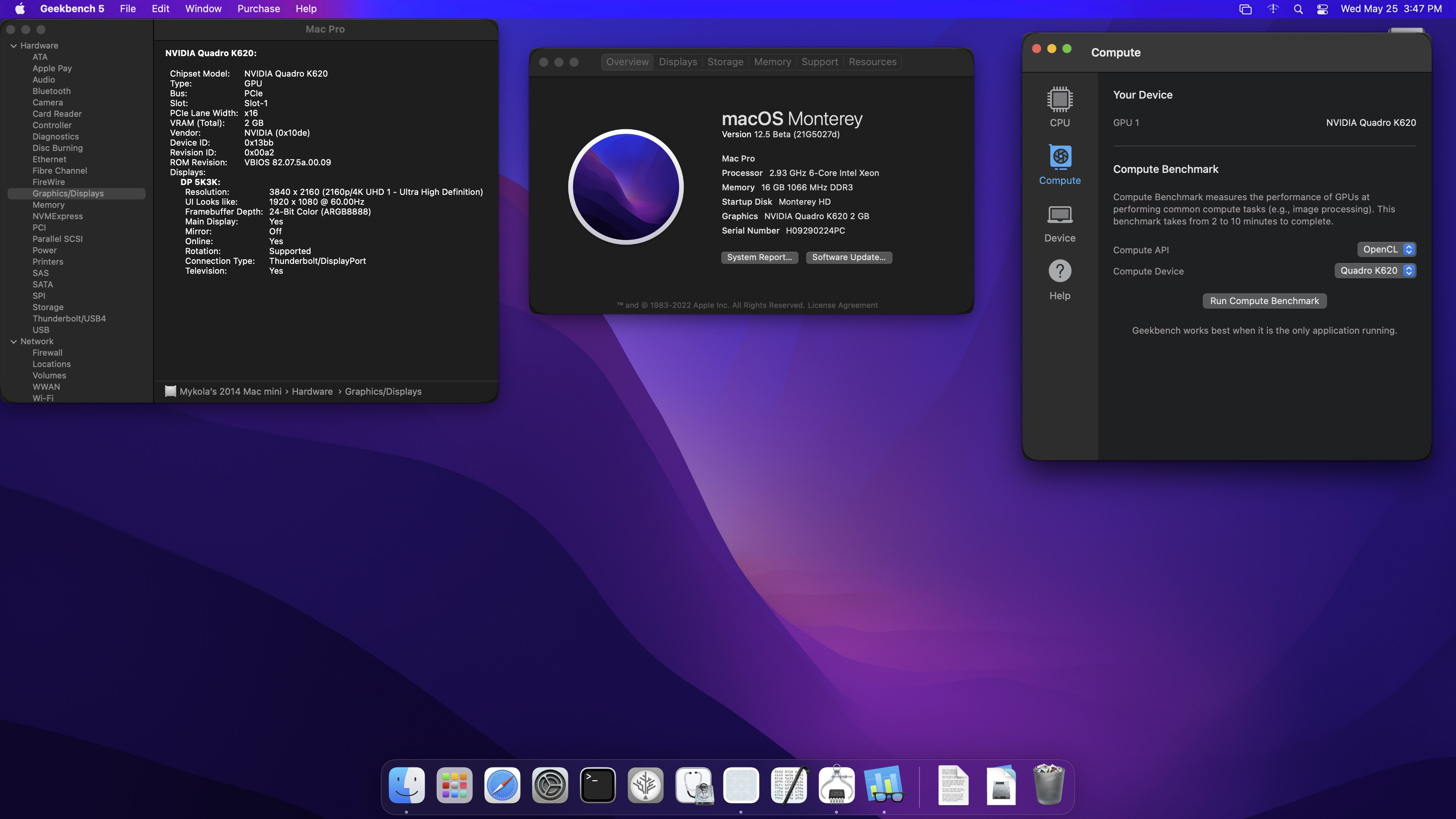This screenshot has width=1456, height=819.
Task: Close the Geekbench Compute window
Action: point(1036,49)
